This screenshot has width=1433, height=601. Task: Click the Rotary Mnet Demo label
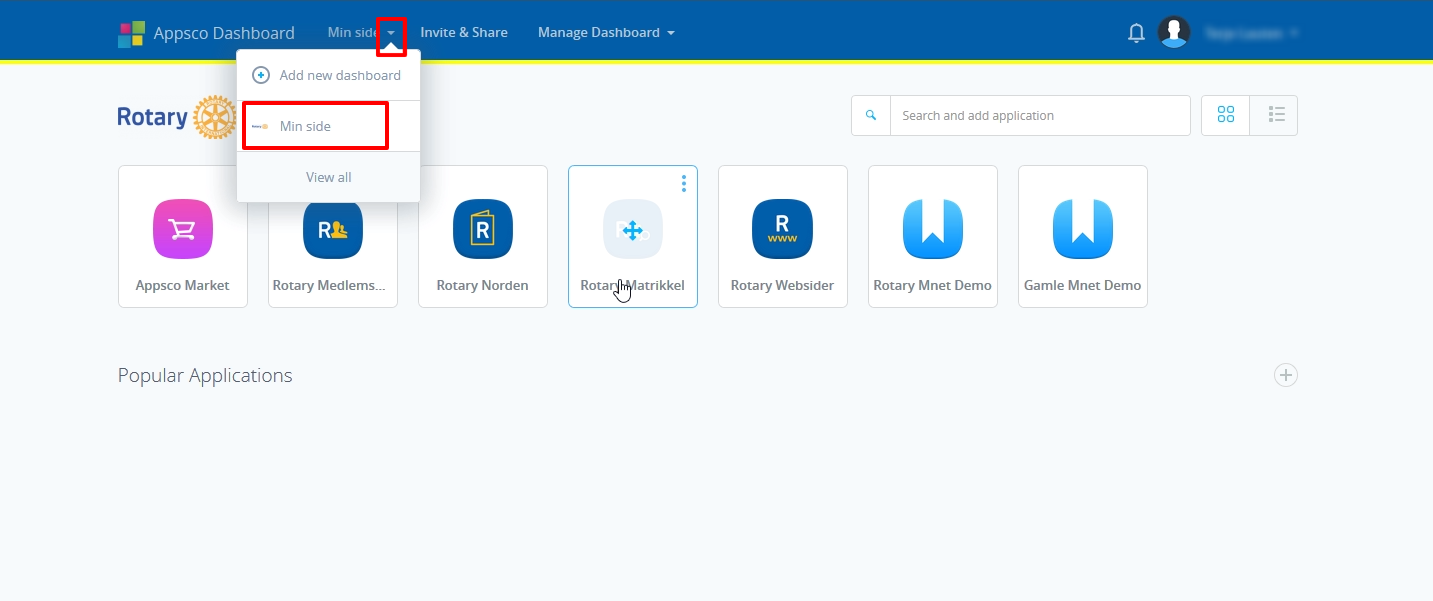coord(933,285)
